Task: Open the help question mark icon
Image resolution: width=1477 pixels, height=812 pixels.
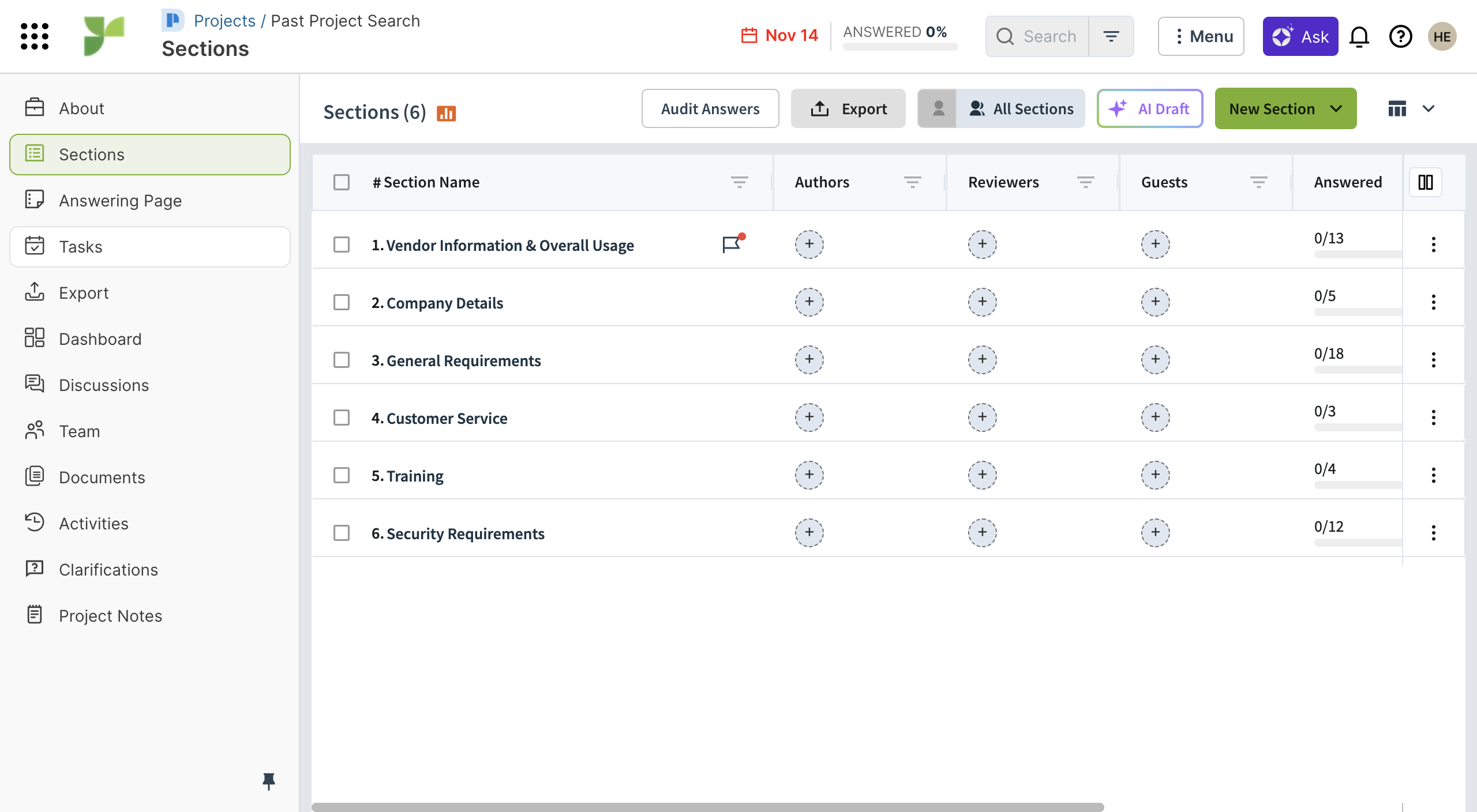Action: tap(1400, 37)
